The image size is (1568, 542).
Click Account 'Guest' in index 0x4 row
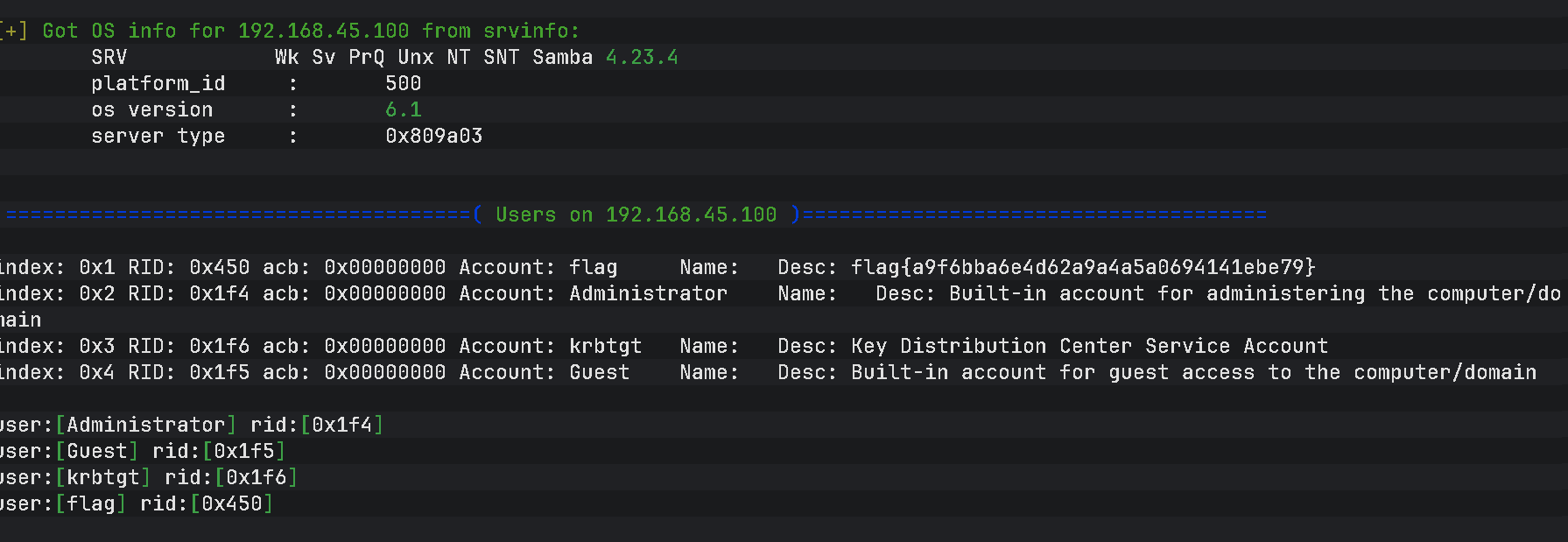pos(600,372)
